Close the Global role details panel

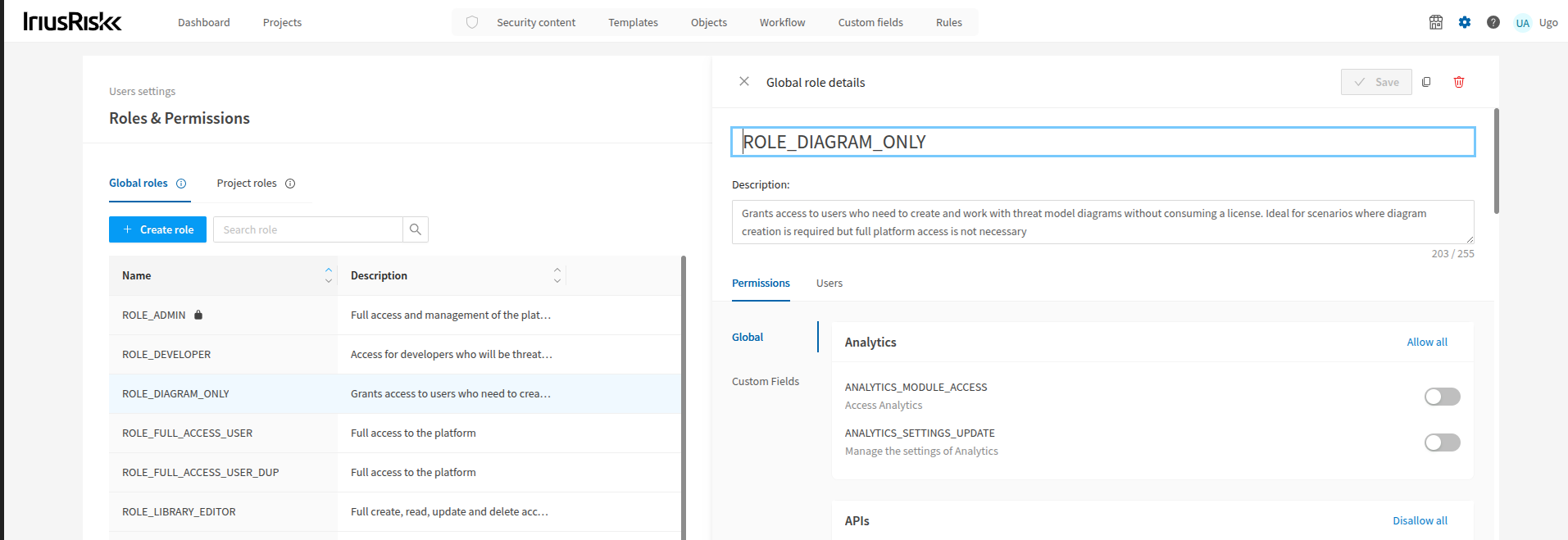click(x=744, y=81)
